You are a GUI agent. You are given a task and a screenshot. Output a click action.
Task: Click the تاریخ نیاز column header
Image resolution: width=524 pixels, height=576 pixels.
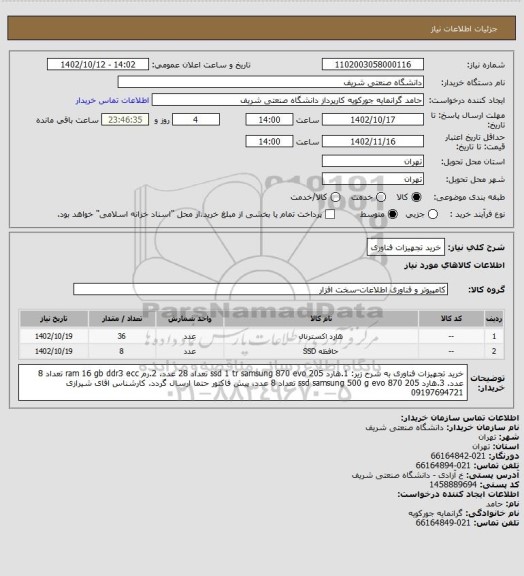point(54,318)
